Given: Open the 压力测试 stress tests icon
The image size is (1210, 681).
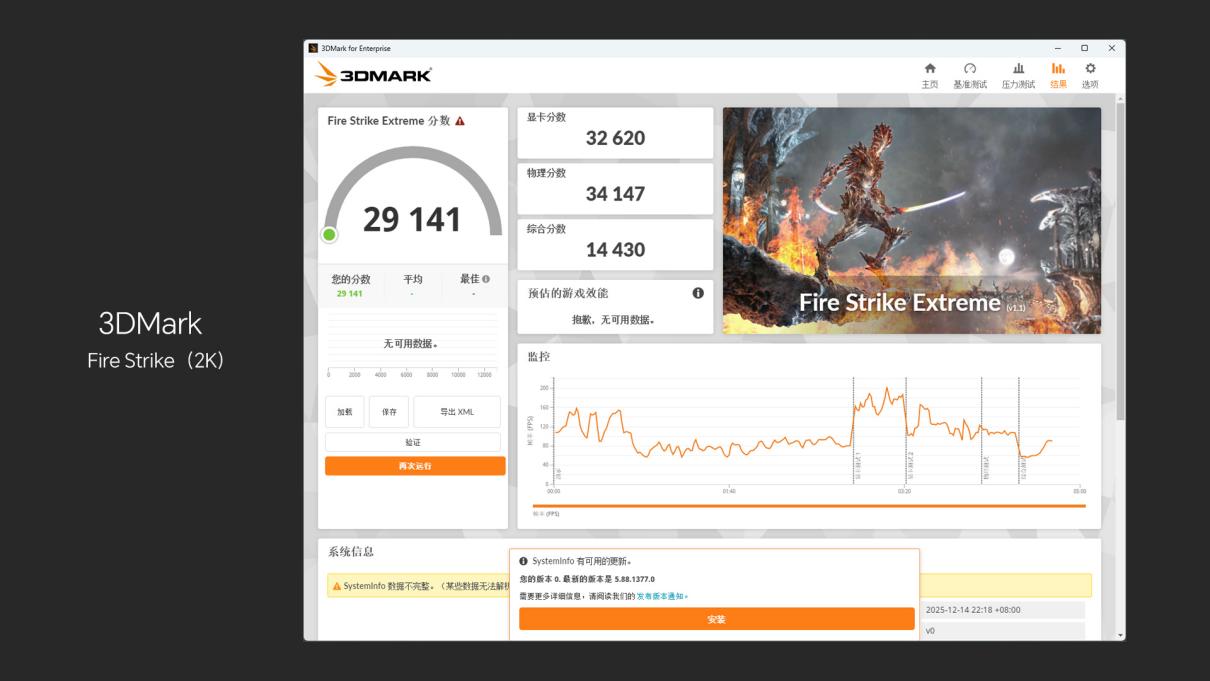Looking at the screenshot, I should pos(1019,69).
